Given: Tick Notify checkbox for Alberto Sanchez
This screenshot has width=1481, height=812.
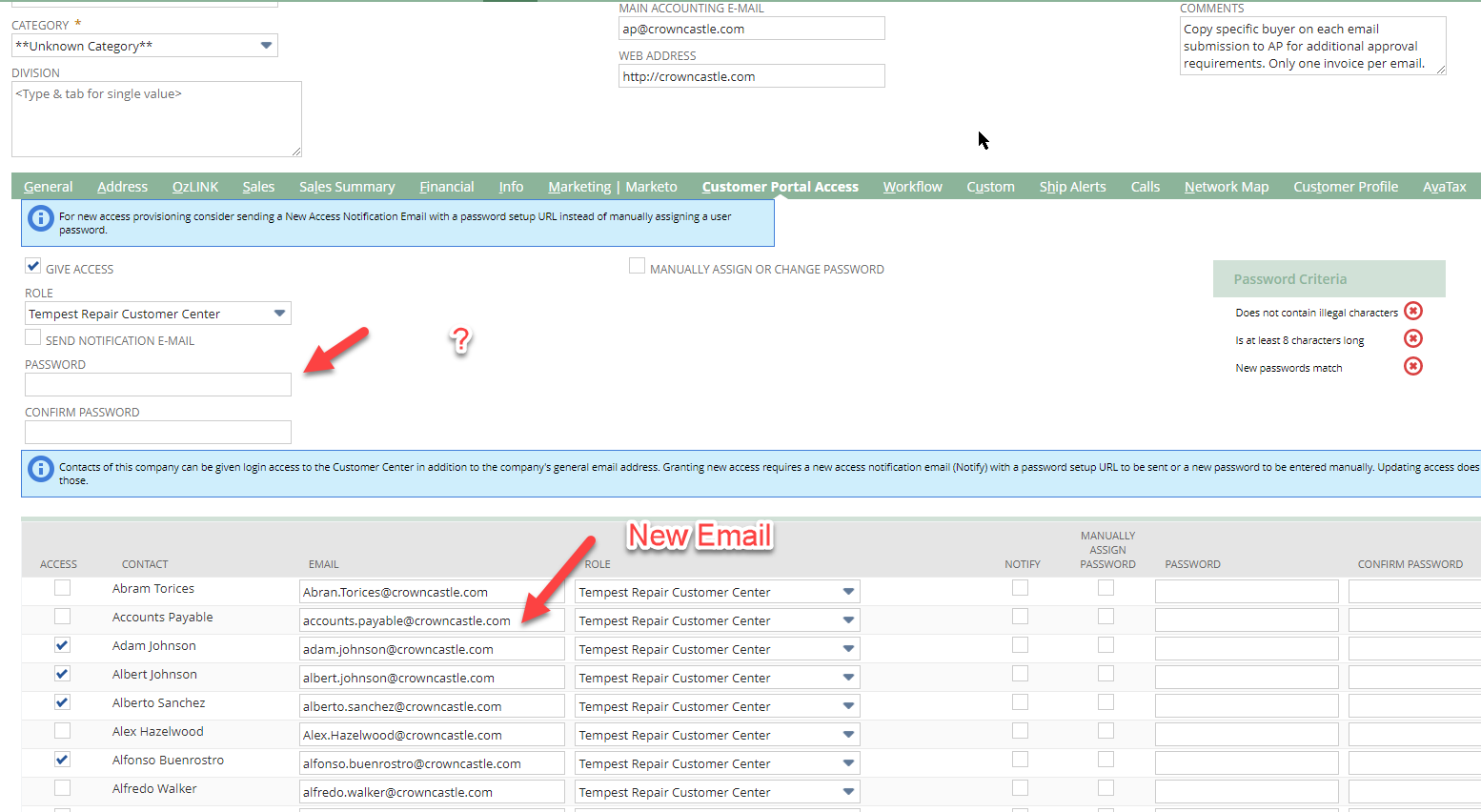Looking at the screenshot, I should click(x=1021, y=702).
